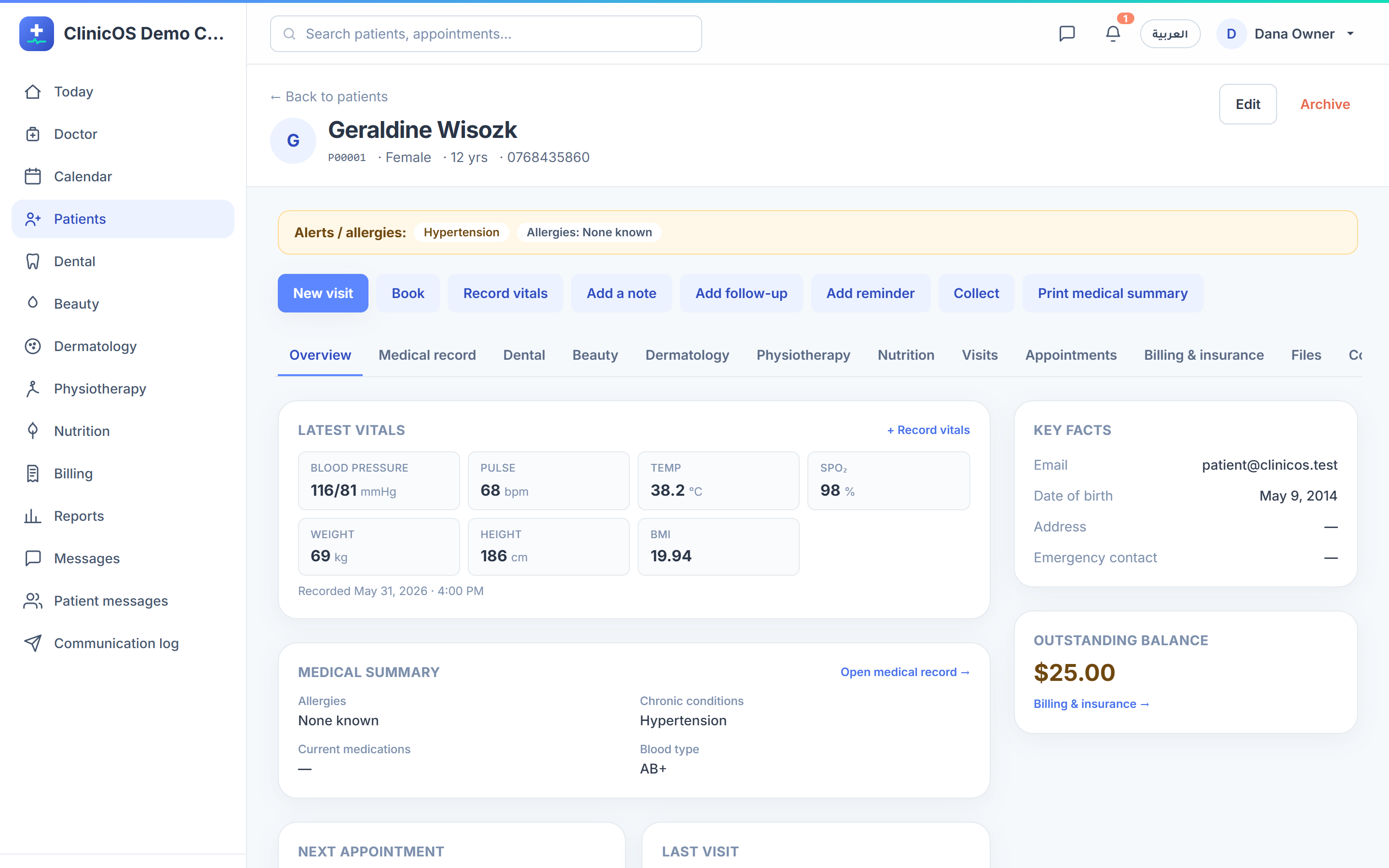Switch to Files tab

point(1306,355)
